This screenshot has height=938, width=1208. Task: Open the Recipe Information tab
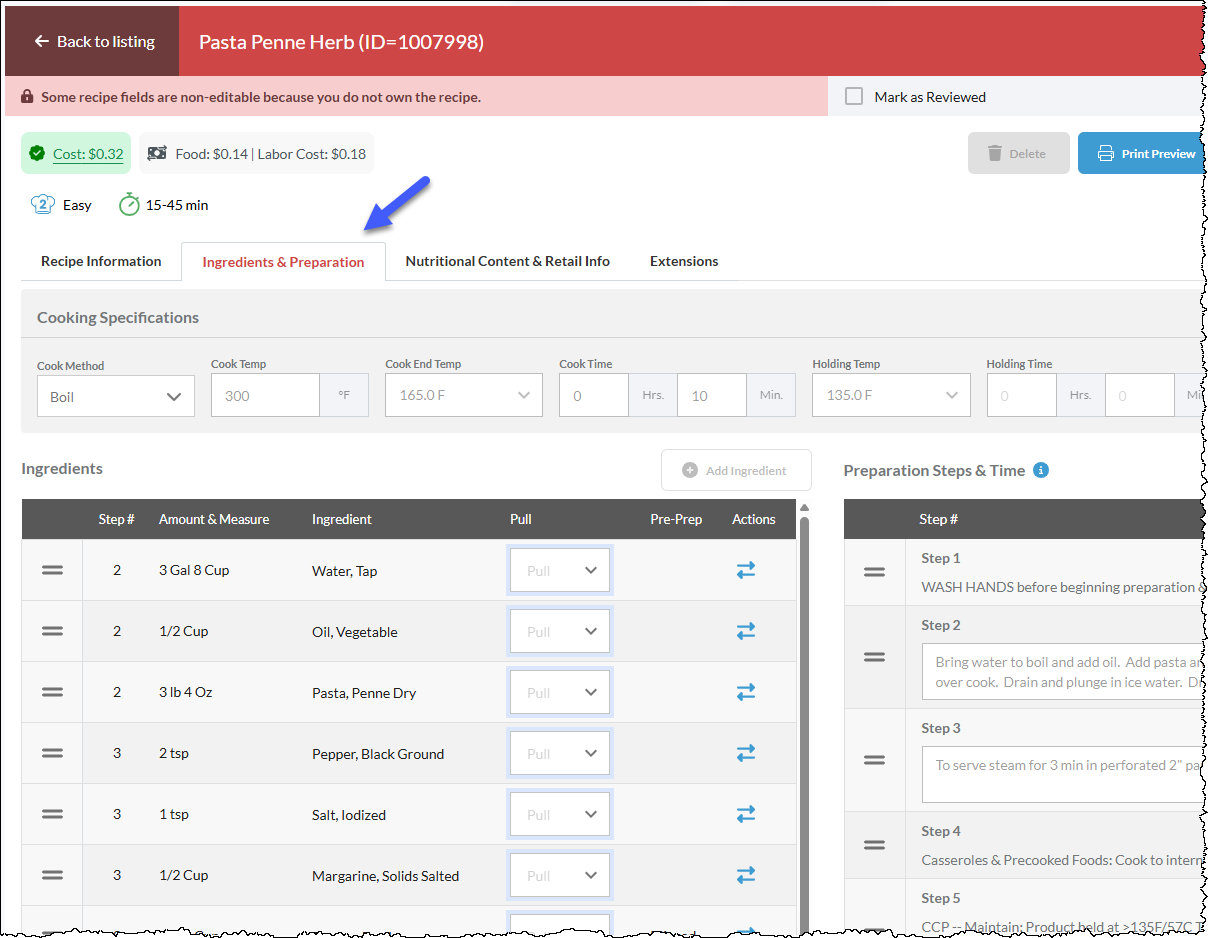click(x=101, y=261)
